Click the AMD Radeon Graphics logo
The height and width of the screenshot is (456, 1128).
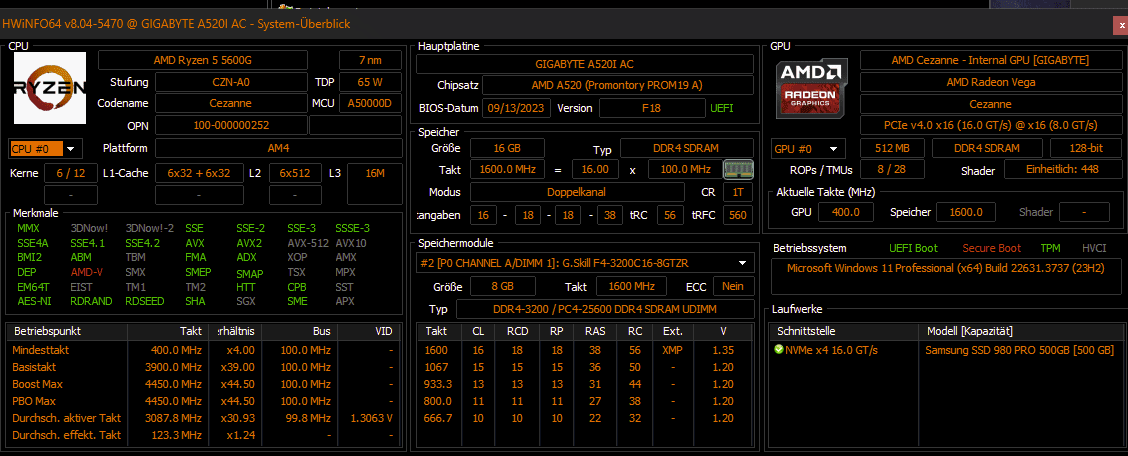[809, 88]
